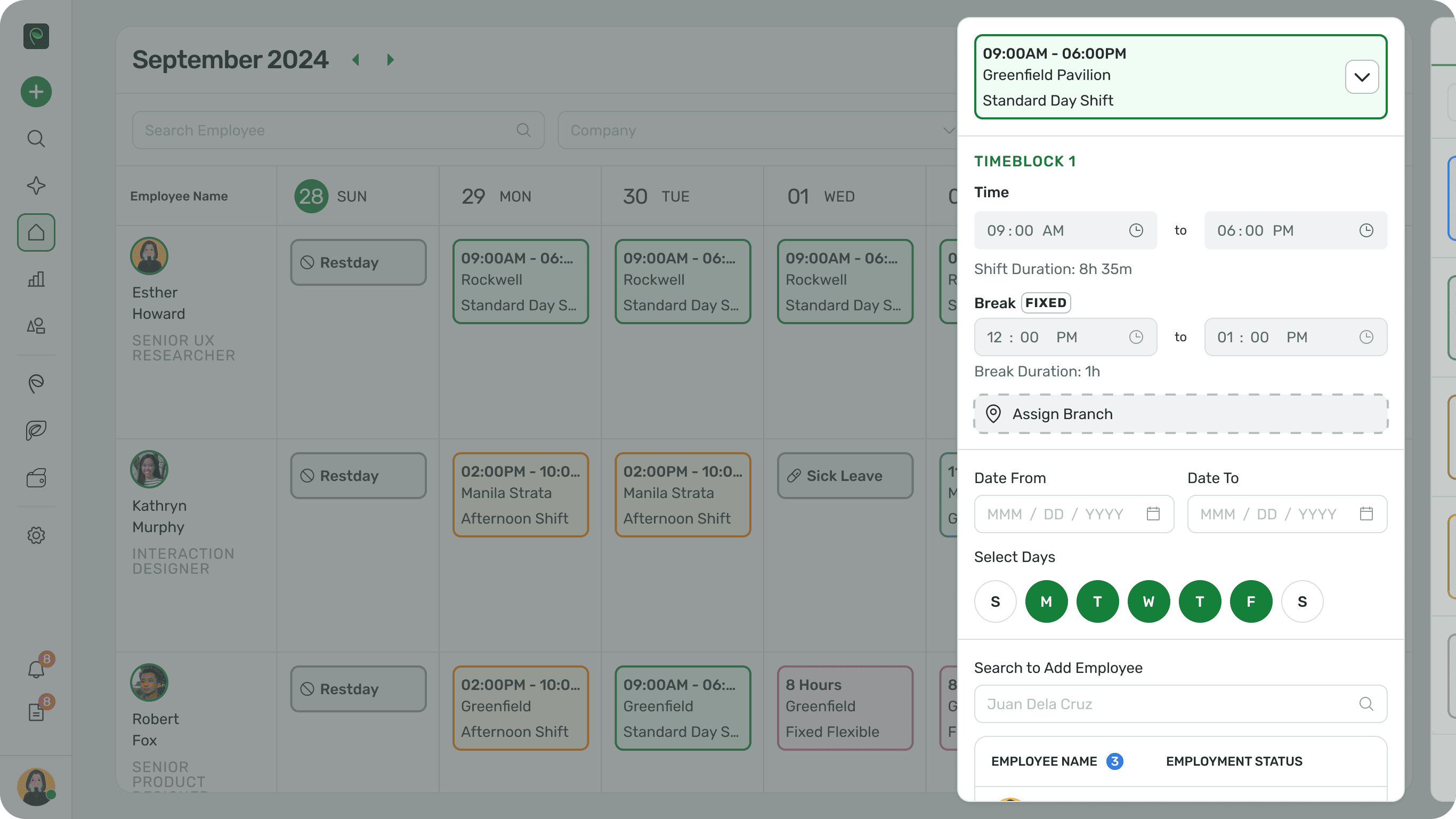The image size is (1456, 819).
Task: Open Kathryn Murphy's Sick Leave entry
Action: pyautogui.click(x=844, y=476)
